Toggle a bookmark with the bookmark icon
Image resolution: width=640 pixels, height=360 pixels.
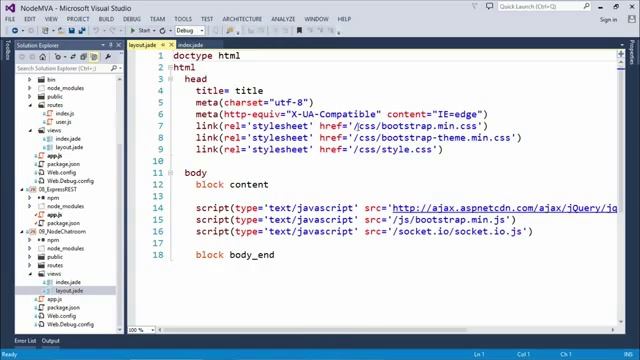[299, 31]
